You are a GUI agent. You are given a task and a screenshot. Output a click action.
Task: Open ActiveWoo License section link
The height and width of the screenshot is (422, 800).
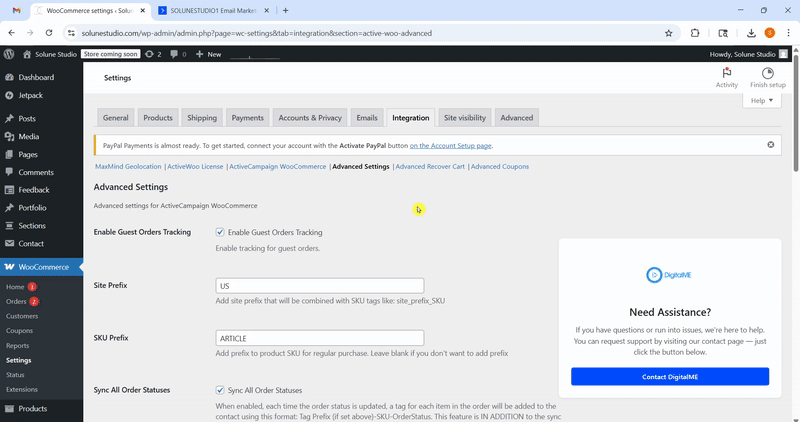tap(195, 166)
